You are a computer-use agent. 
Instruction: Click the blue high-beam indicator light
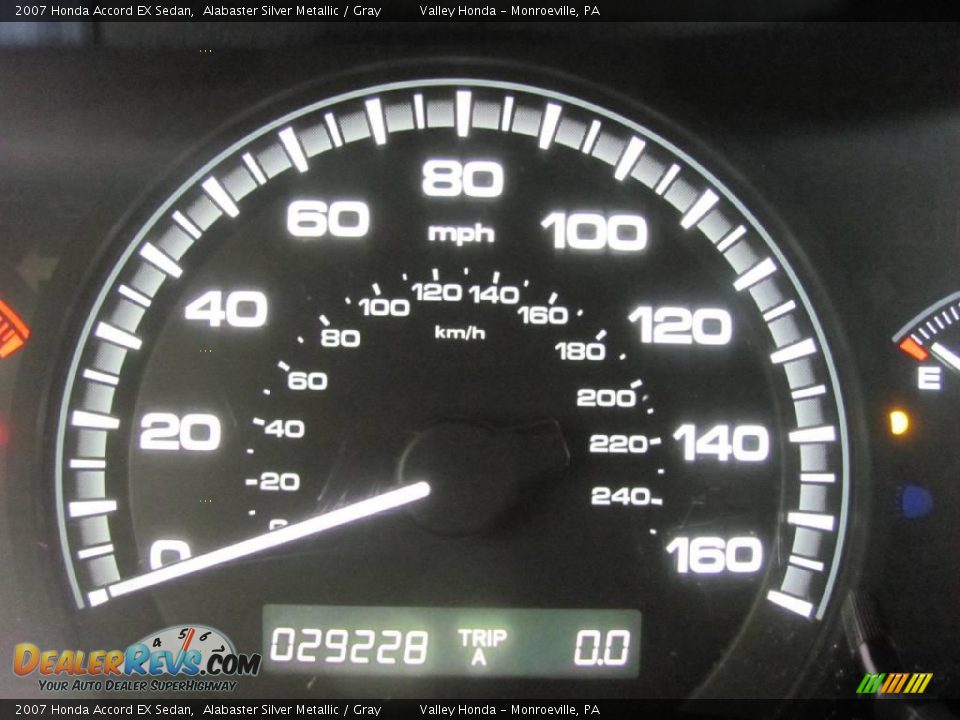[x=915, y=501]
